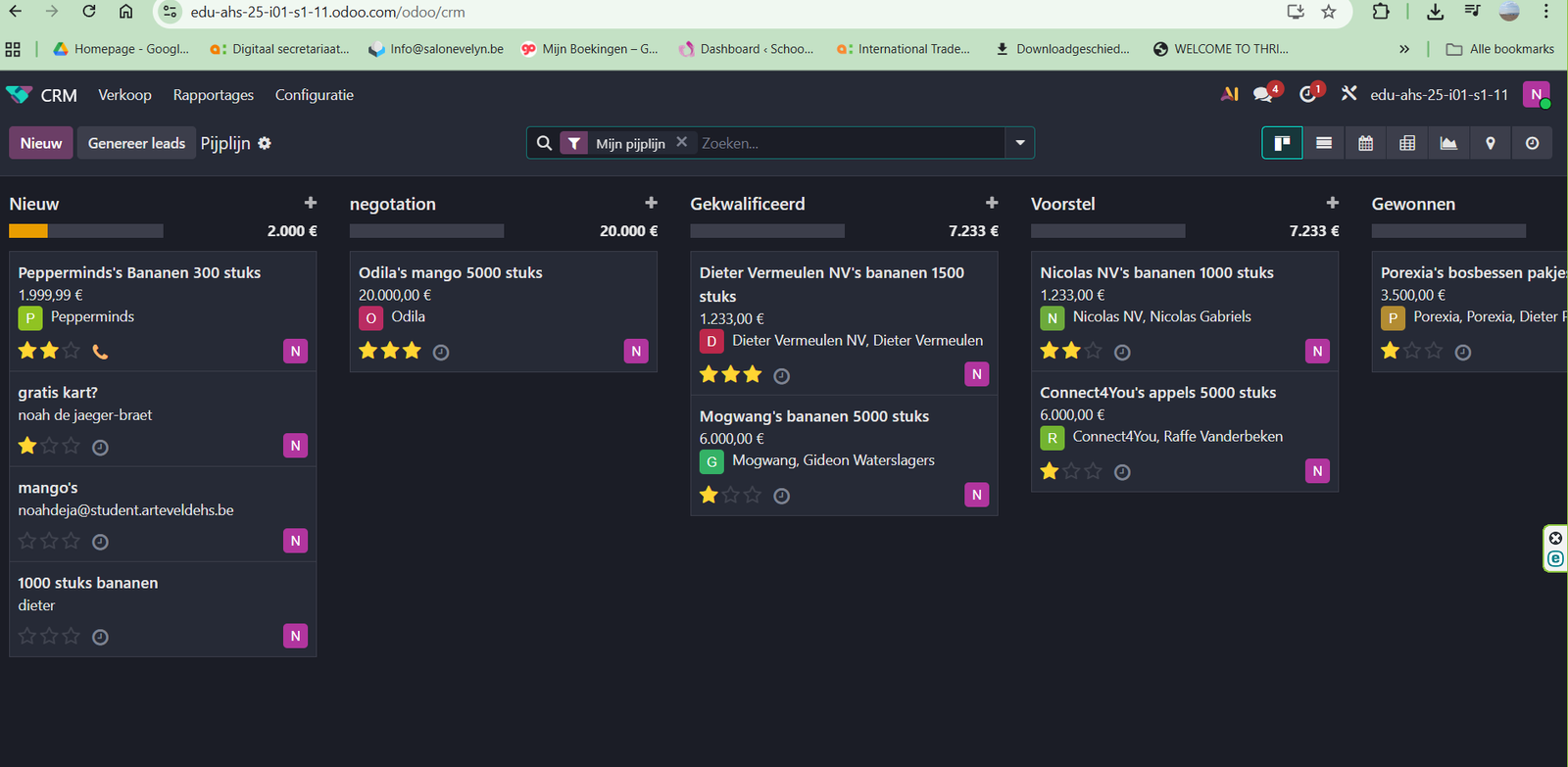Expand the search options dropdown arrow

click(x=1020, y=143)
